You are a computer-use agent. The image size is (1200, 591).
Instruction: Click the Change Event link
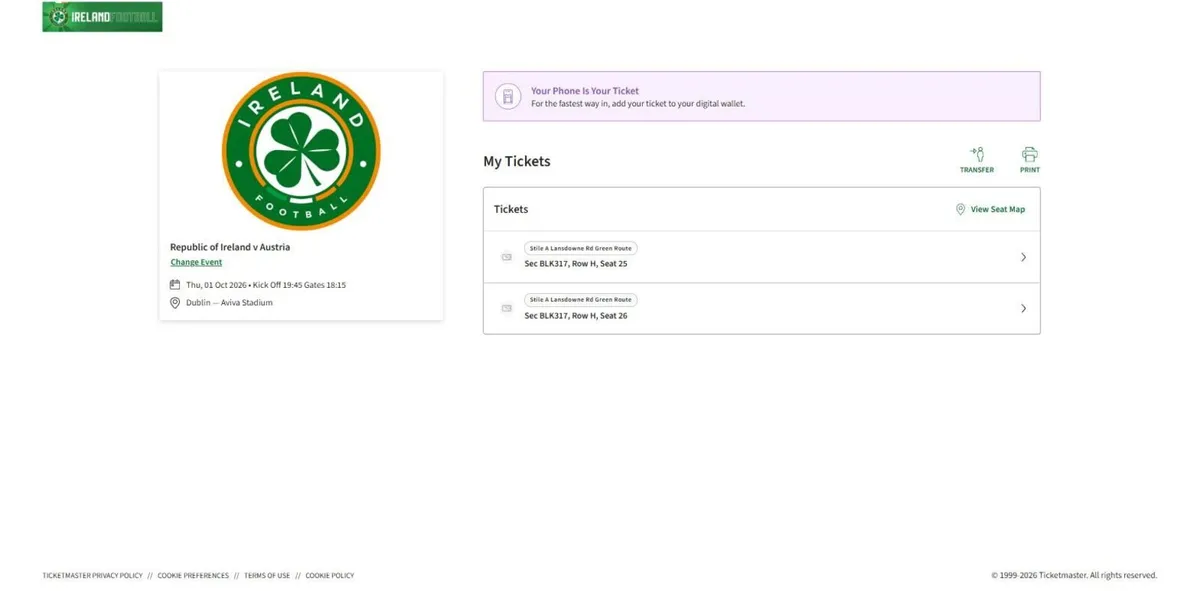[196, 262]
